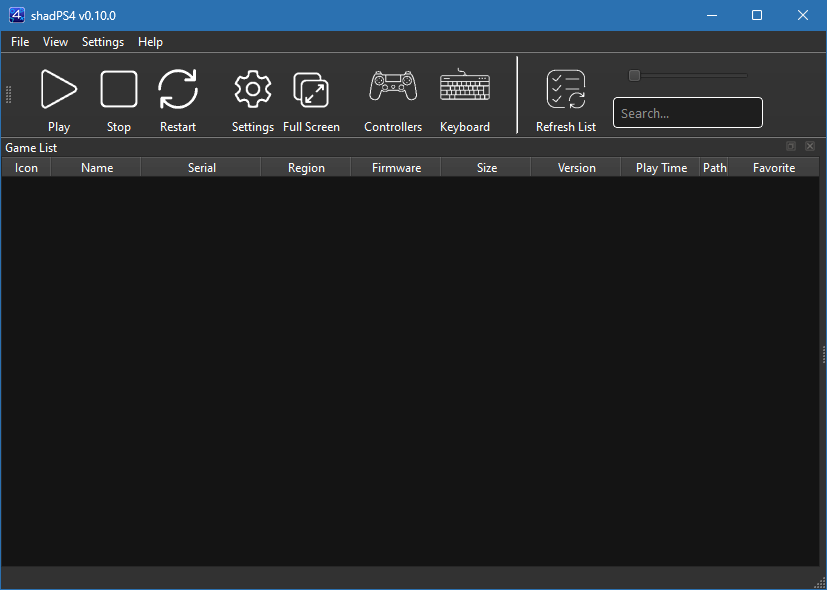Sort by the Play Time column header
Image resolution: width=827 pixels, height=590 pixels.
coord(661,168)
